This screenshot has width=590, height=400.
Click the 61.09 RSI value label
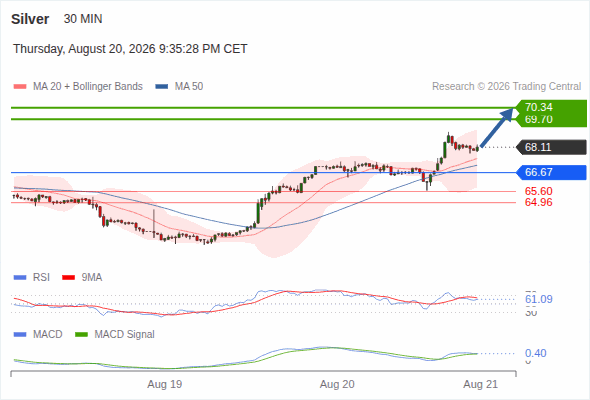click(x=539, y=300)
